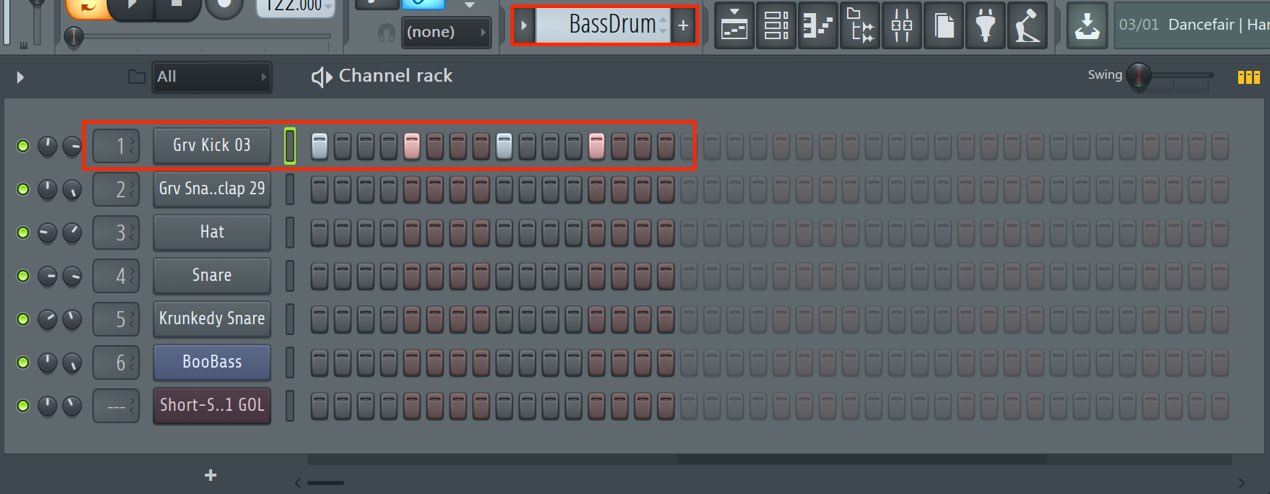Mute Grv Kick 03 channel green light
The image size is (1270, 494).
point(23,147)
